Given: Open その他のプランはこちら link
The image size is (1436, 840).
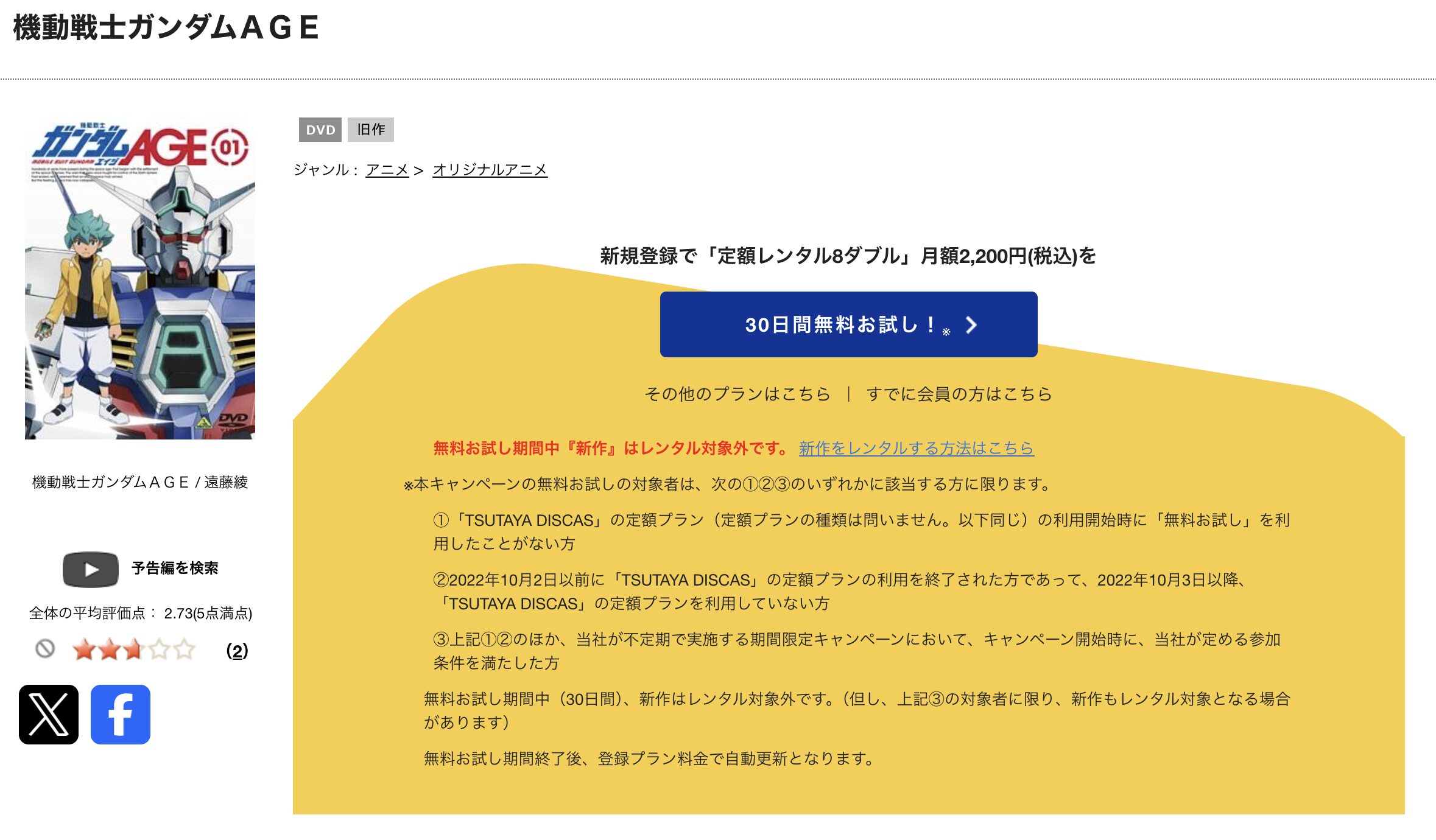Looking at the screenshot, I should pyautogui.click(x=737, y=394).
